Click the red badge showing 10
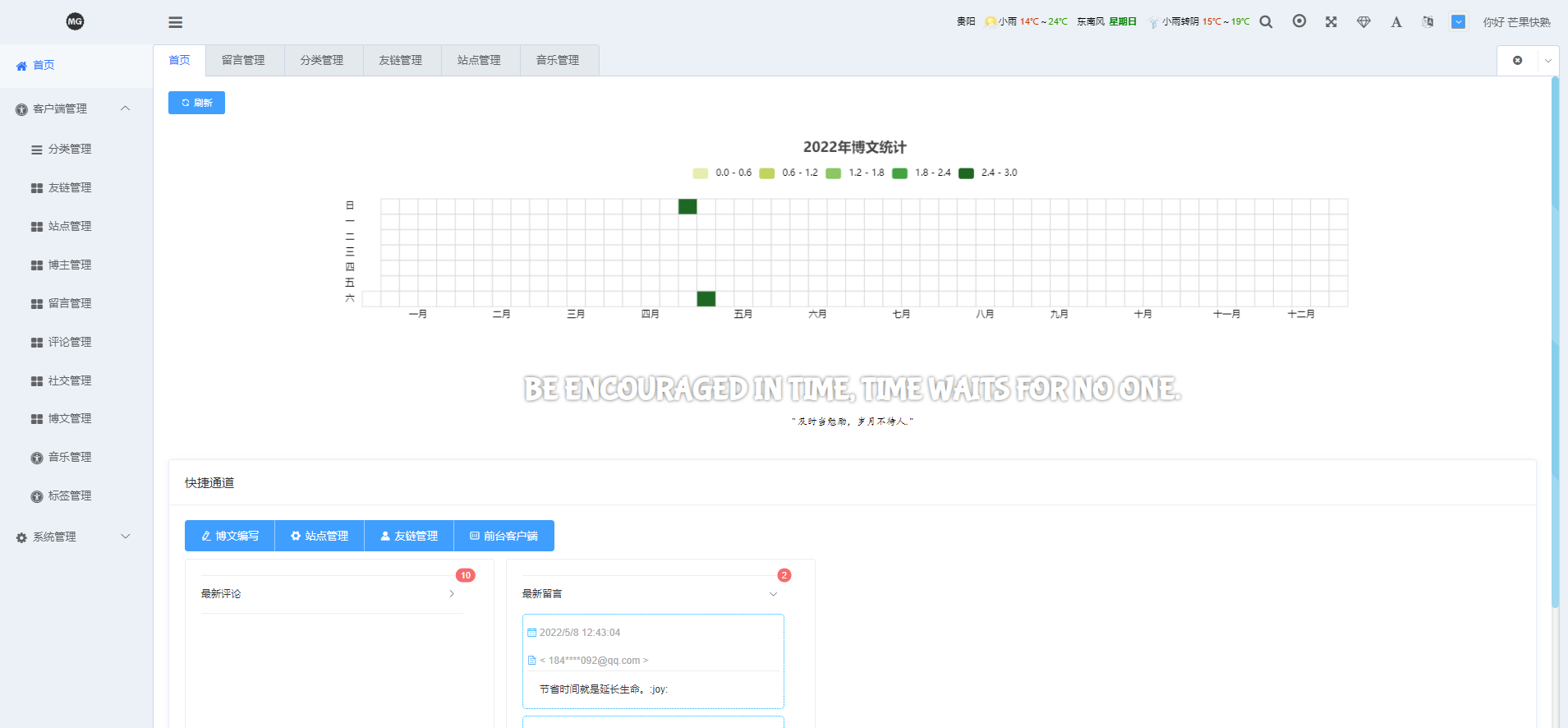The height and width of the screenshot is (728, 1568). click(x=466, y=575)
